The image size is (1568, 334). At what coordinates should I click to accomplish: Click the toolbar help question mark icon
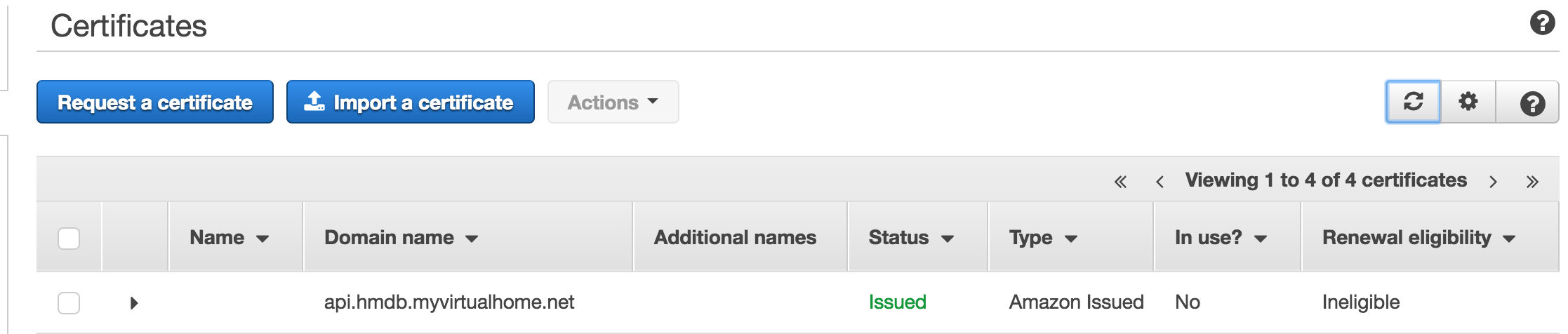click(1532, 103)
